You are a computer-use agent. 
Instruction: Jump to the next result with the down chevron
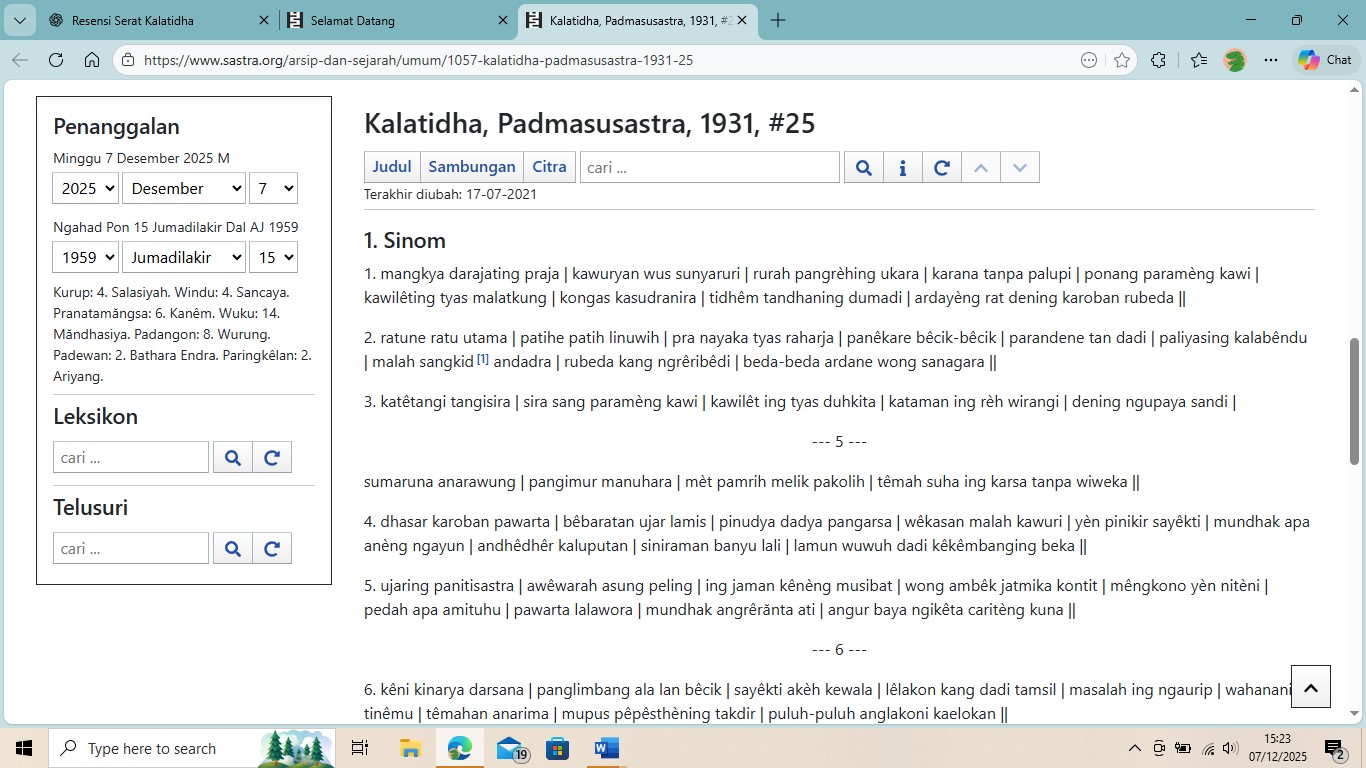(1019, 167)
